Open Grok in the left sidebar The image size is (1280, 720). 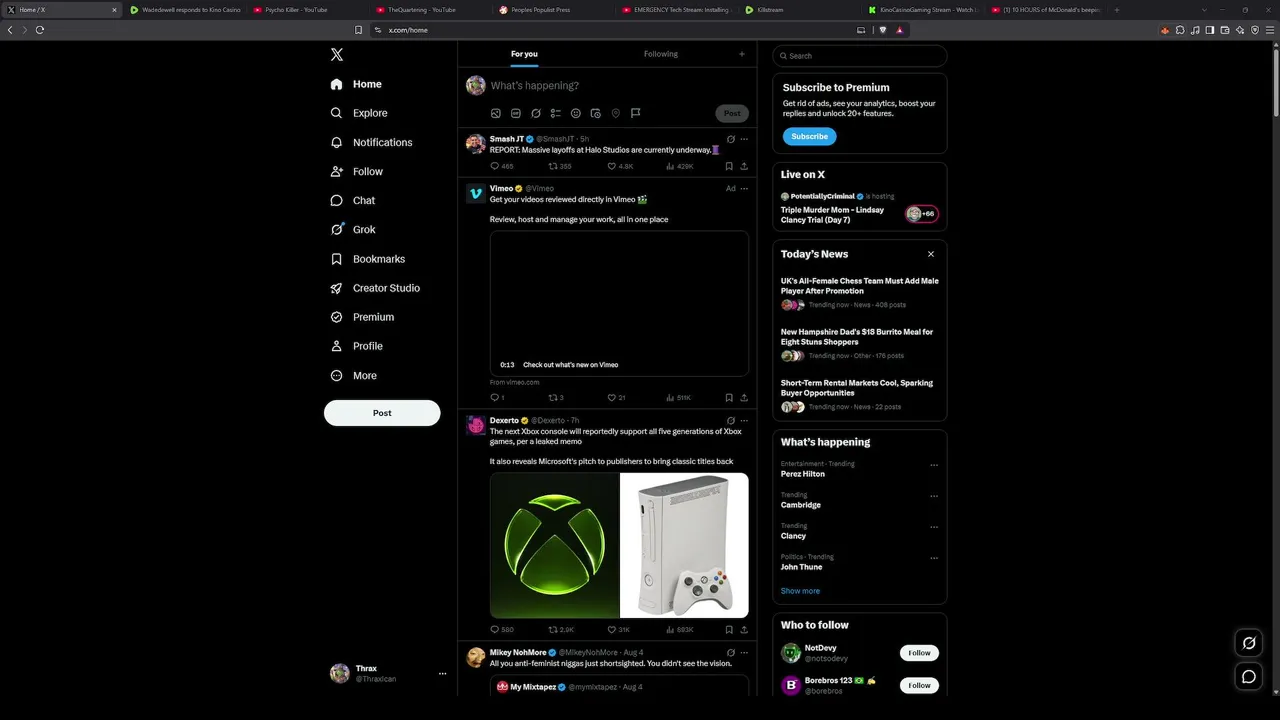pos(353,229)
